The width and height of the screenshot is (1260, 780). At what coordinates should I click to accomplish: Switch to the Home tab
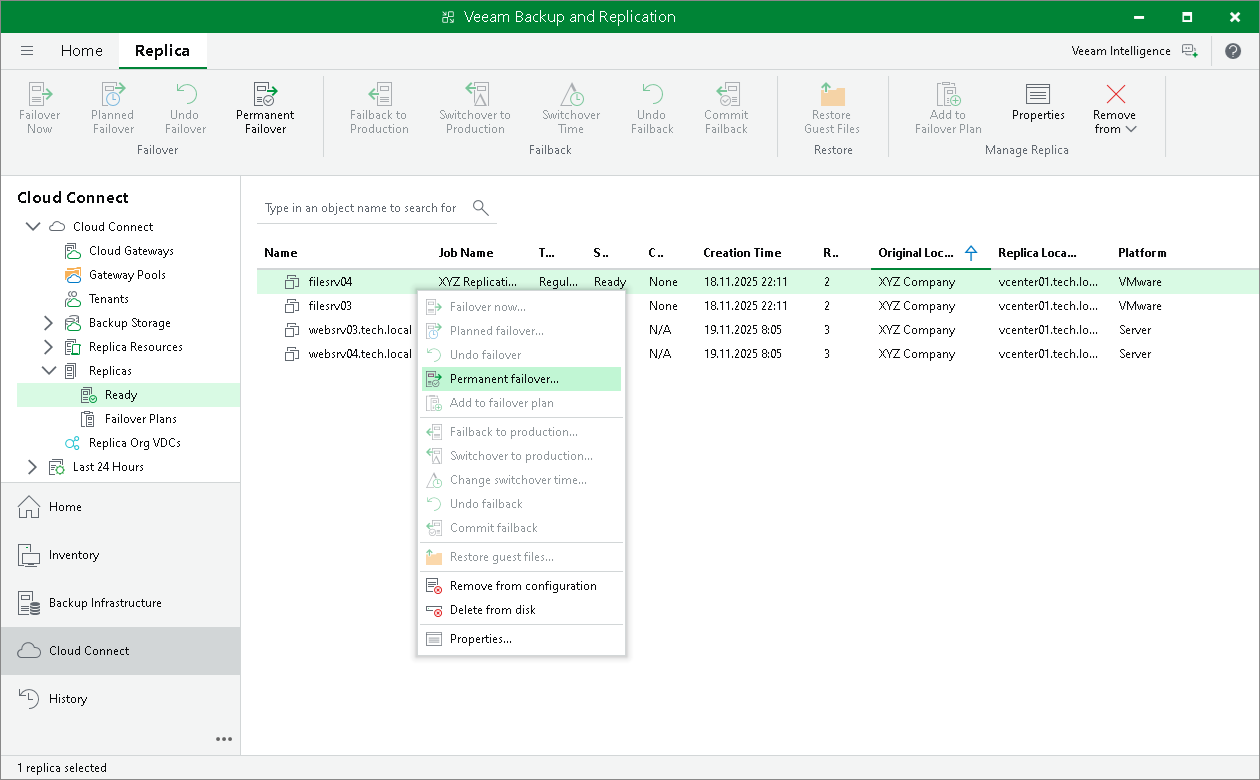[x=81, y=51]
